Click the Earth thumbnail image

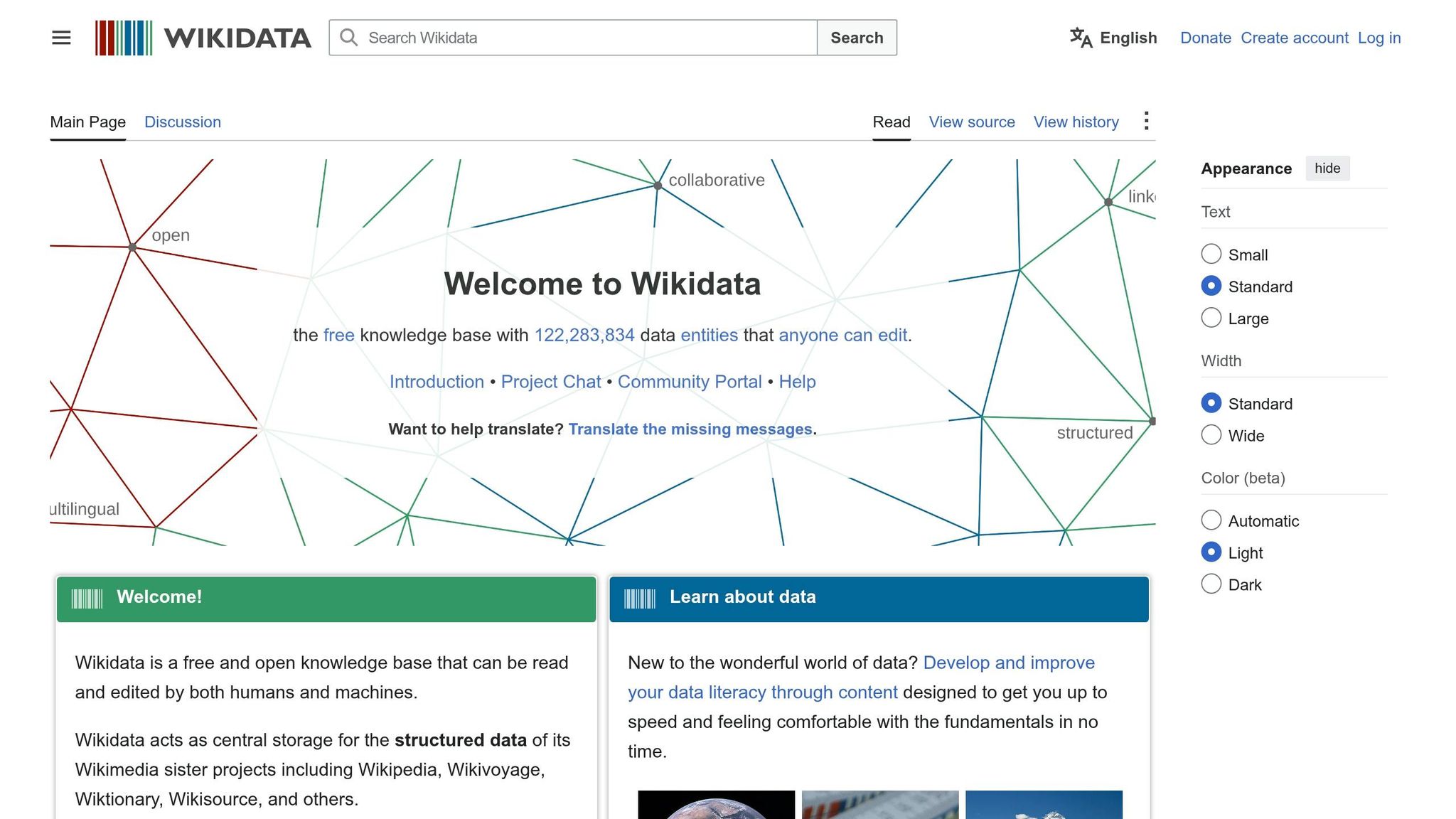tap(716, 805)
